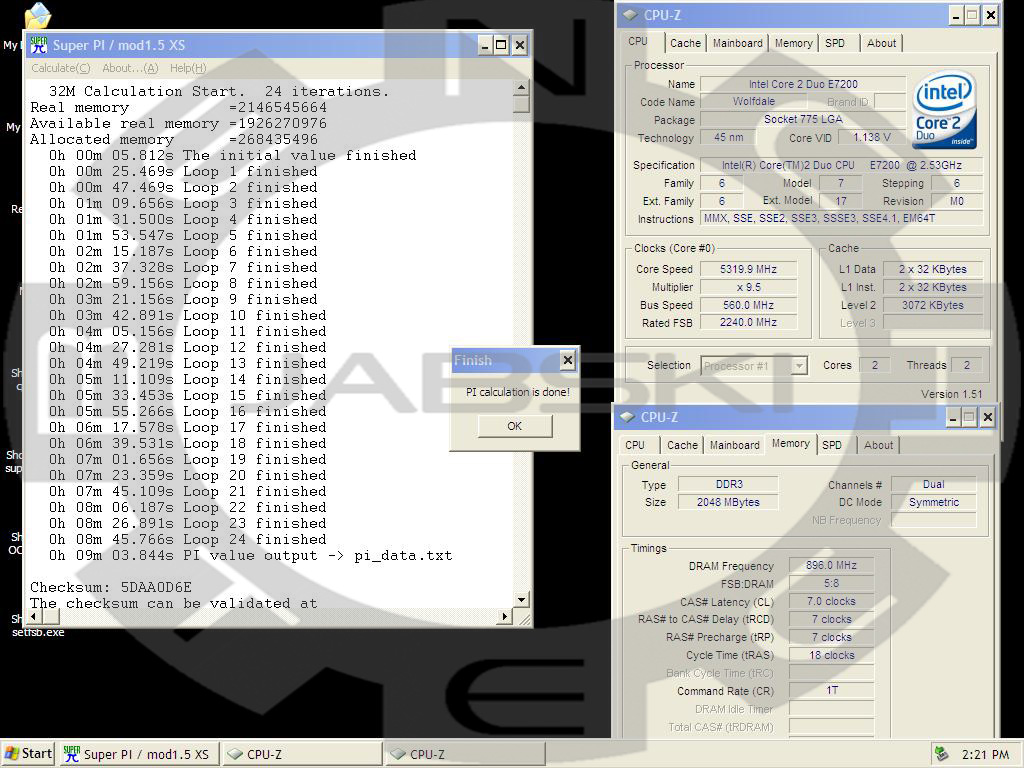Click the memory Size value 2048 MBytes
1024x768 pixels.
tap(728, 502)
